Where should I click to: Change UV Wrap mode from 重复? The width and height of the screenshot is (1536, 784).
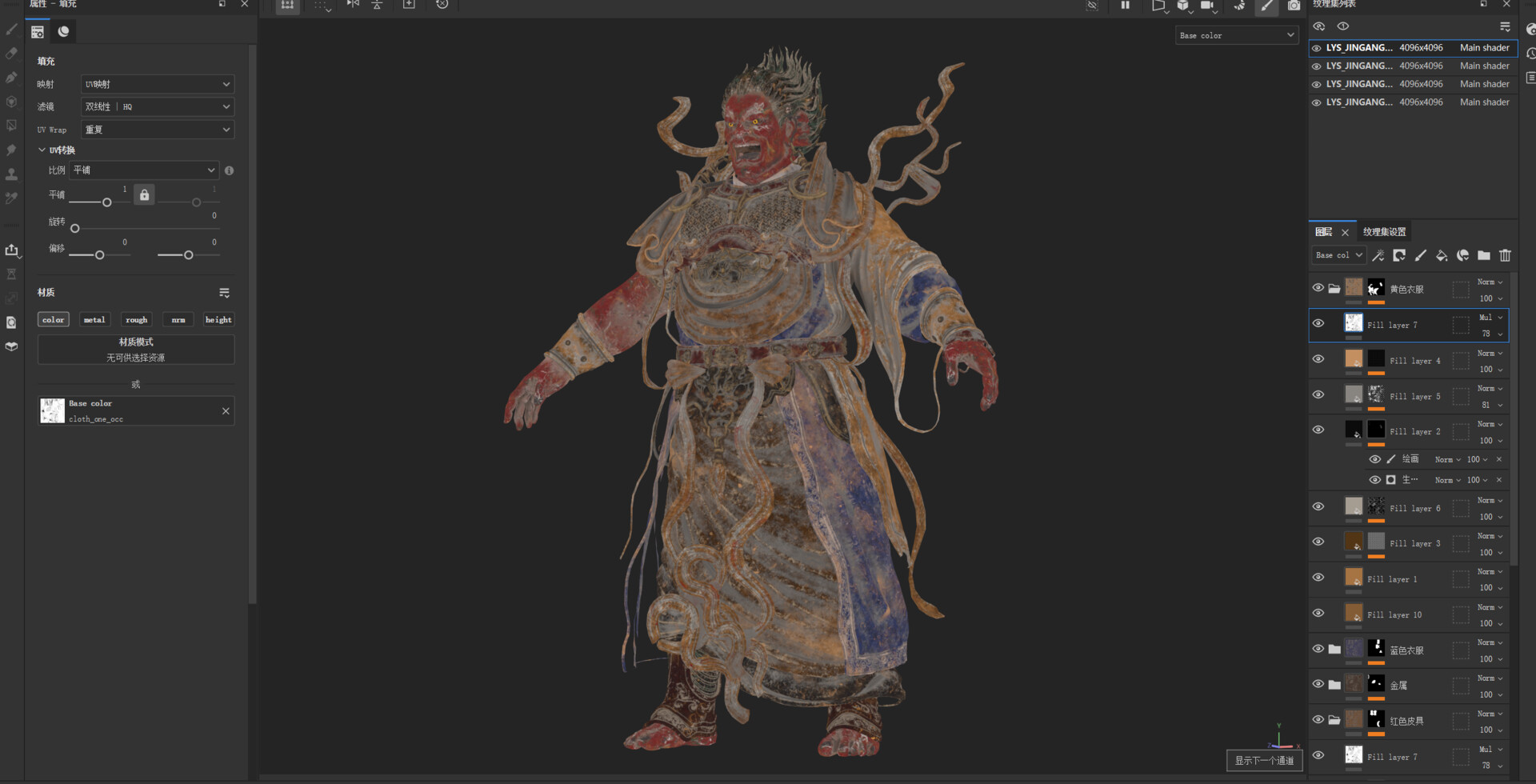tap(157, 130)
